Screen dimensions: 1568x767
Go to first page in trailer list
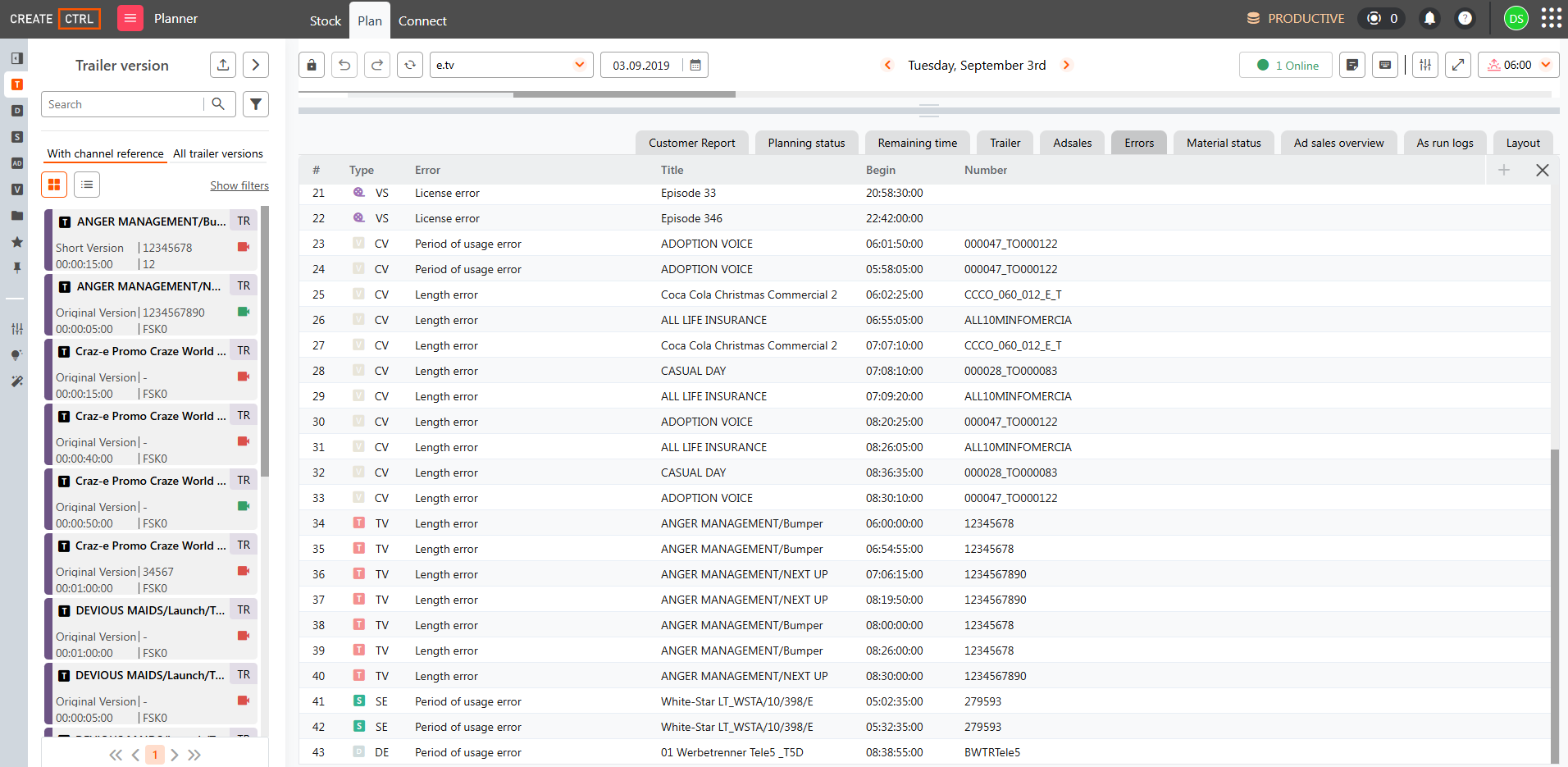[116, 755]
